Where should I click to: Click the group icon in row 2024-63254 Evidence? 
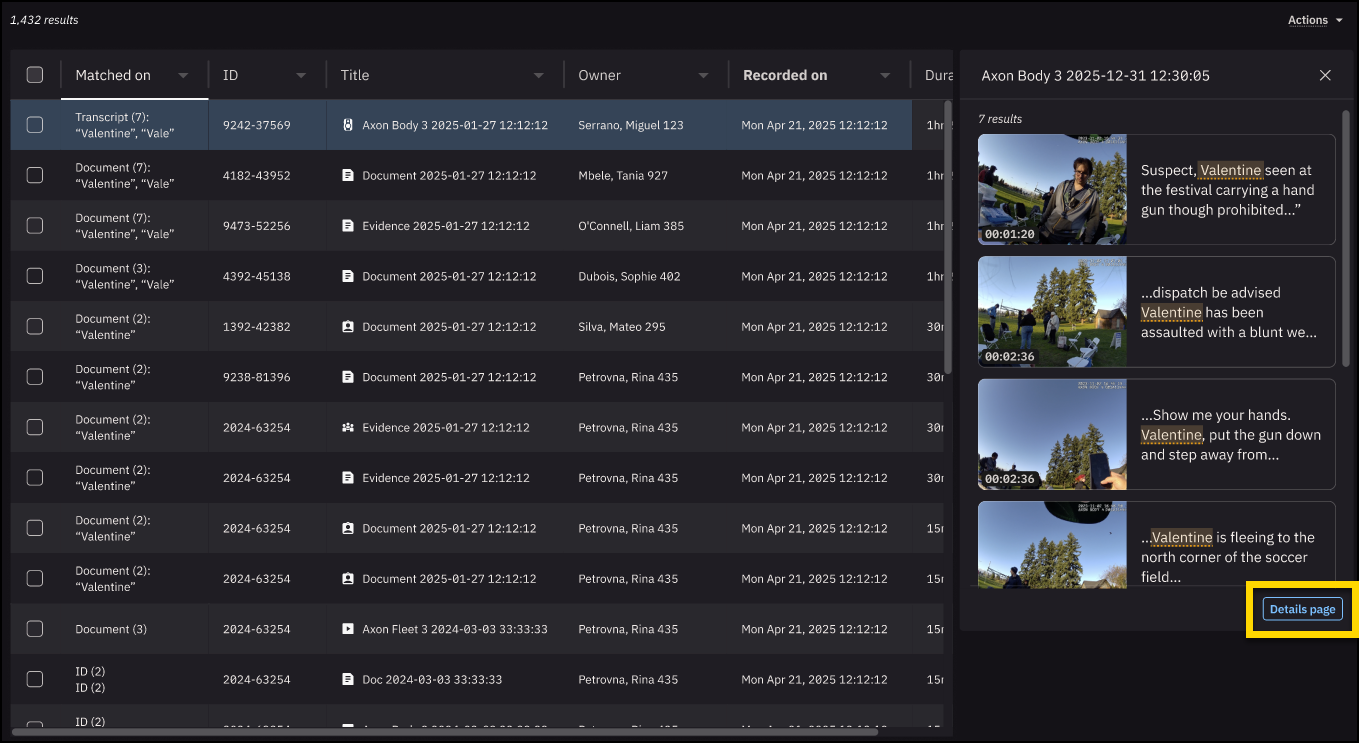point(348,427)
